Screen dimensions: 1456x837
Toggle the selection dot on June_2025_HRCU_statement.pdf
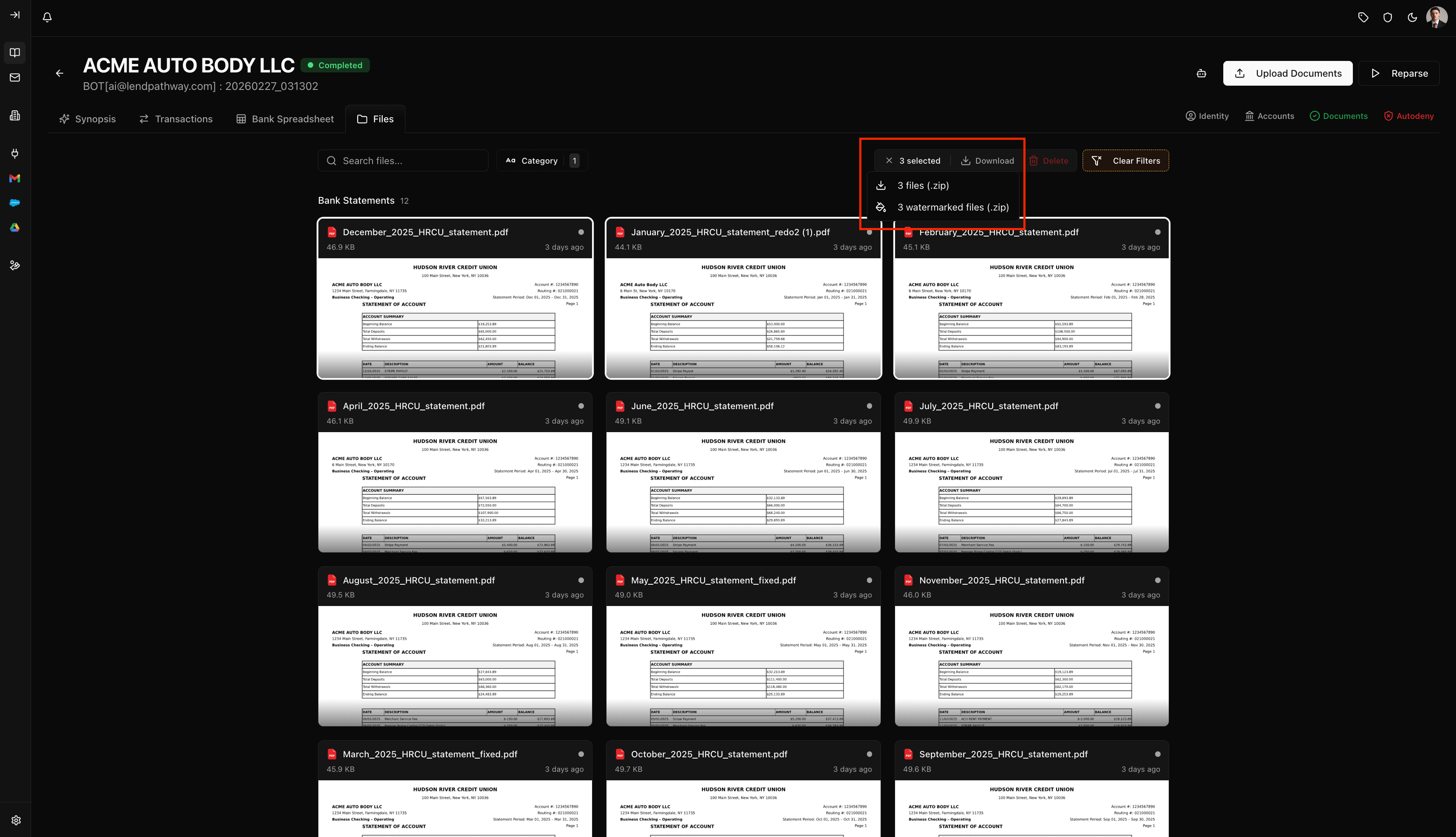[869, 407]
